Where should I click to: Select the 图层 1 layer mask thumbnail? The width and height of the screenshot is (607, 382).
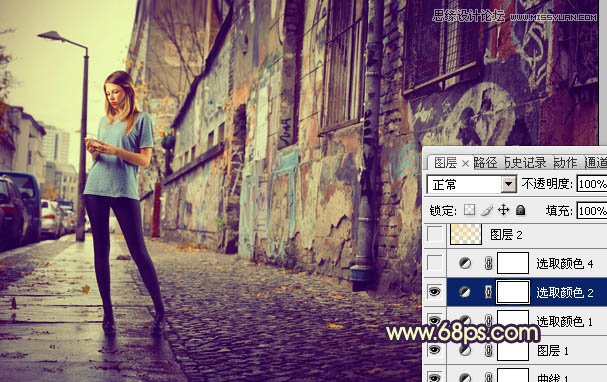pyautogui.click(x=513, y=351)
